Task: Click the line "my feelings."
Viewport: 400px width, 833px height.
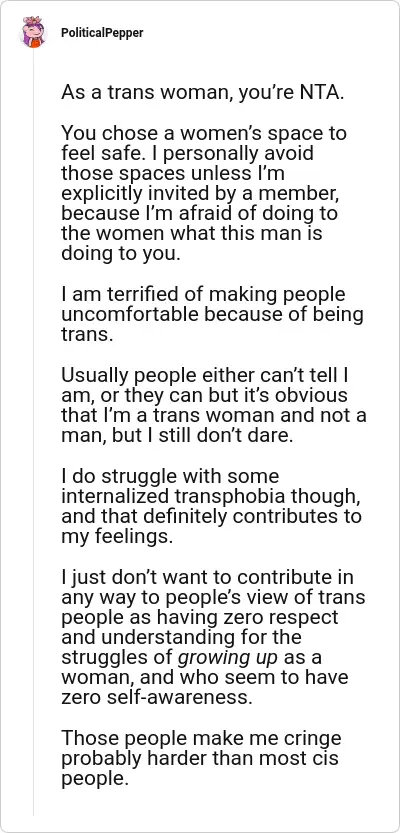Action: 117,537
